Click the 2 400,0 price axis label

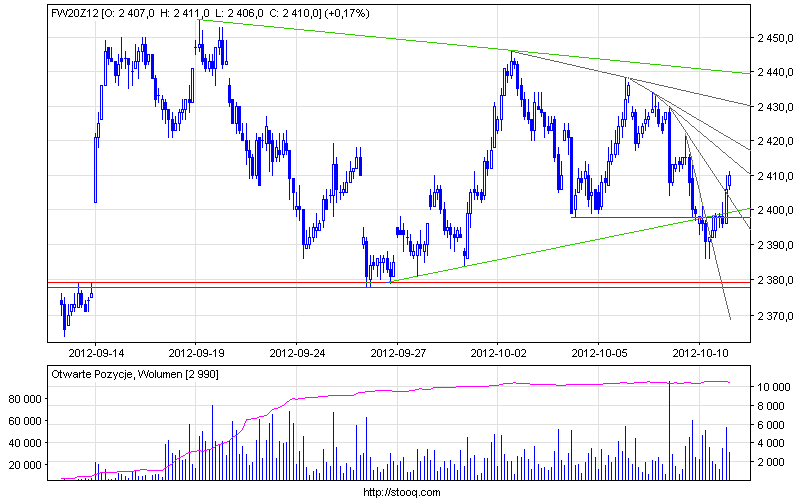pyautogui.click(x=776, y=210)
